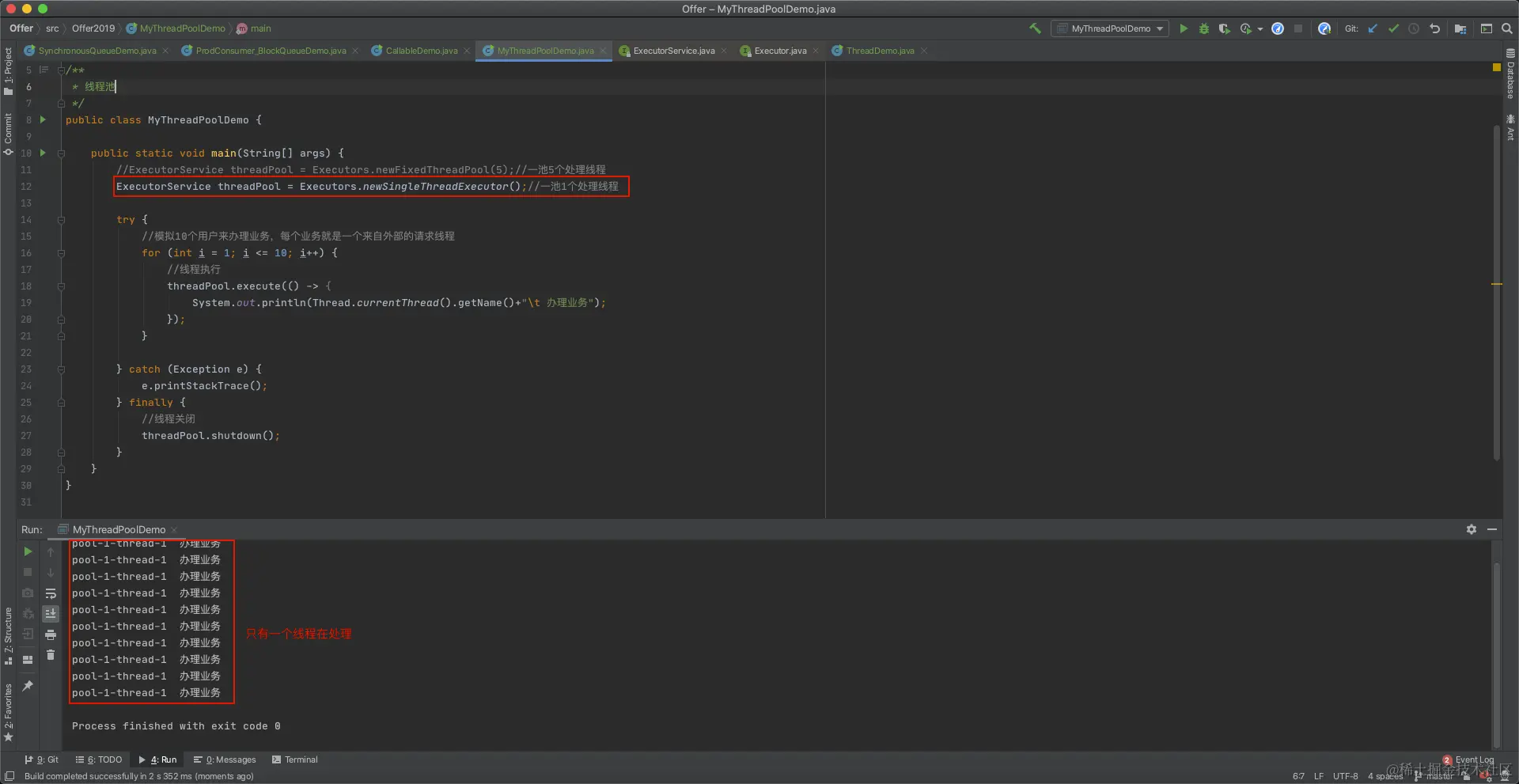Close the MyThreadPoolDemo run tab
The width and height of the screenshot is (1519, 784).
[x=174, y=530]
